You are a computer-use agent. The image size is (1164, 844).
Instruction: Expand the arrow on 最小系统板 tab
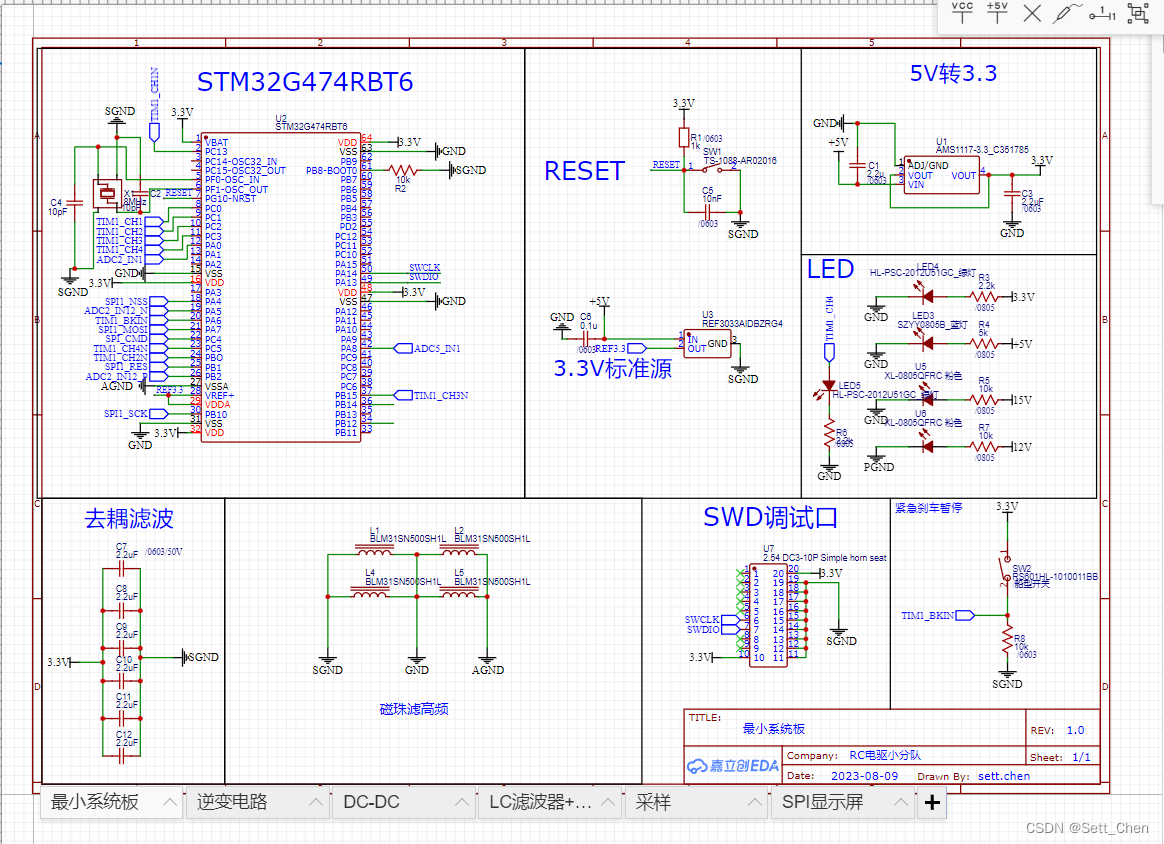tap(170, 802)
